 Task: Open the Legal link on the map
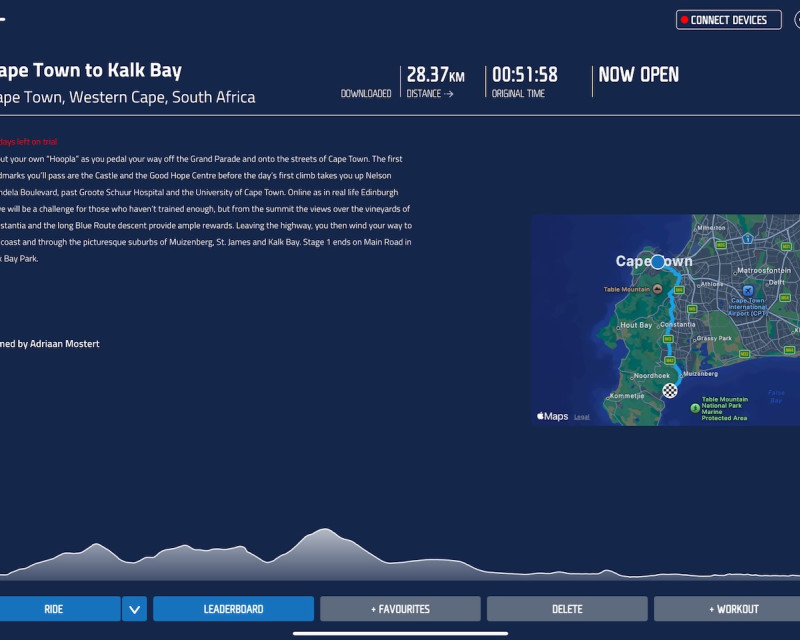(582, 417)
